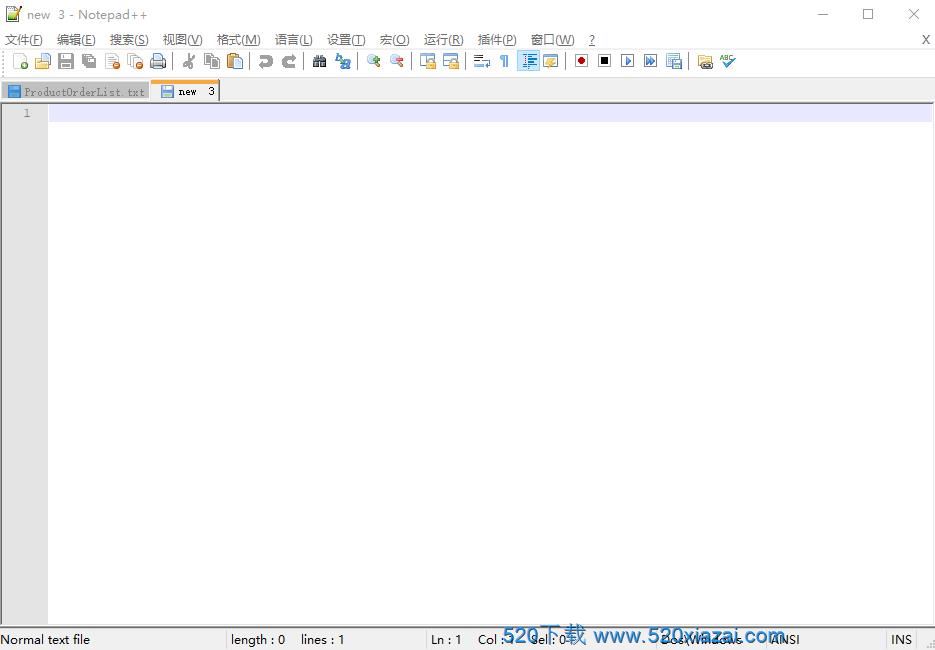
Task: Open the 语言(L) menu
Action: (293, 40)
